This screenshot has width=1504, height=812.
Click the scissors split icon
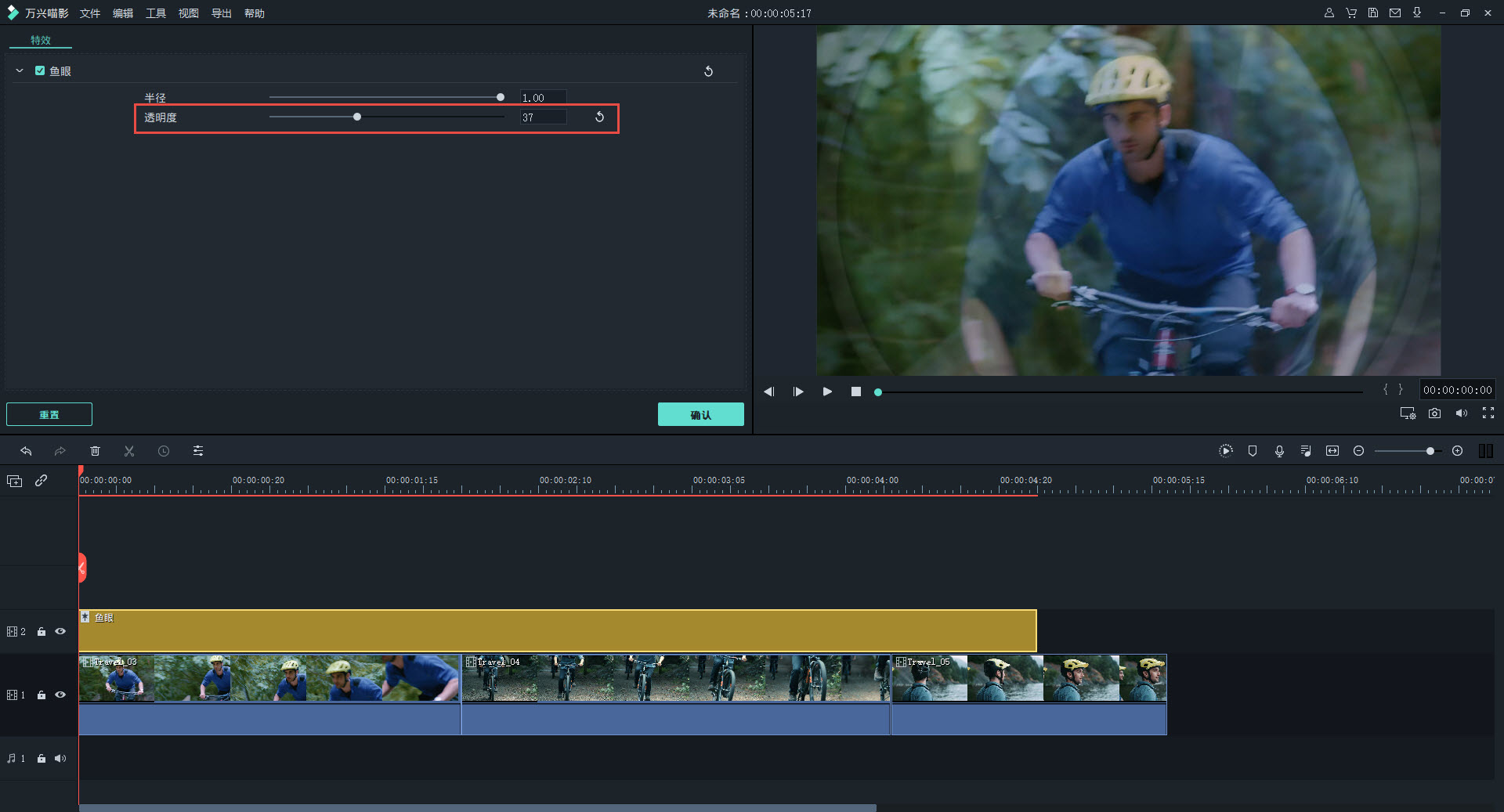(129, 451)
